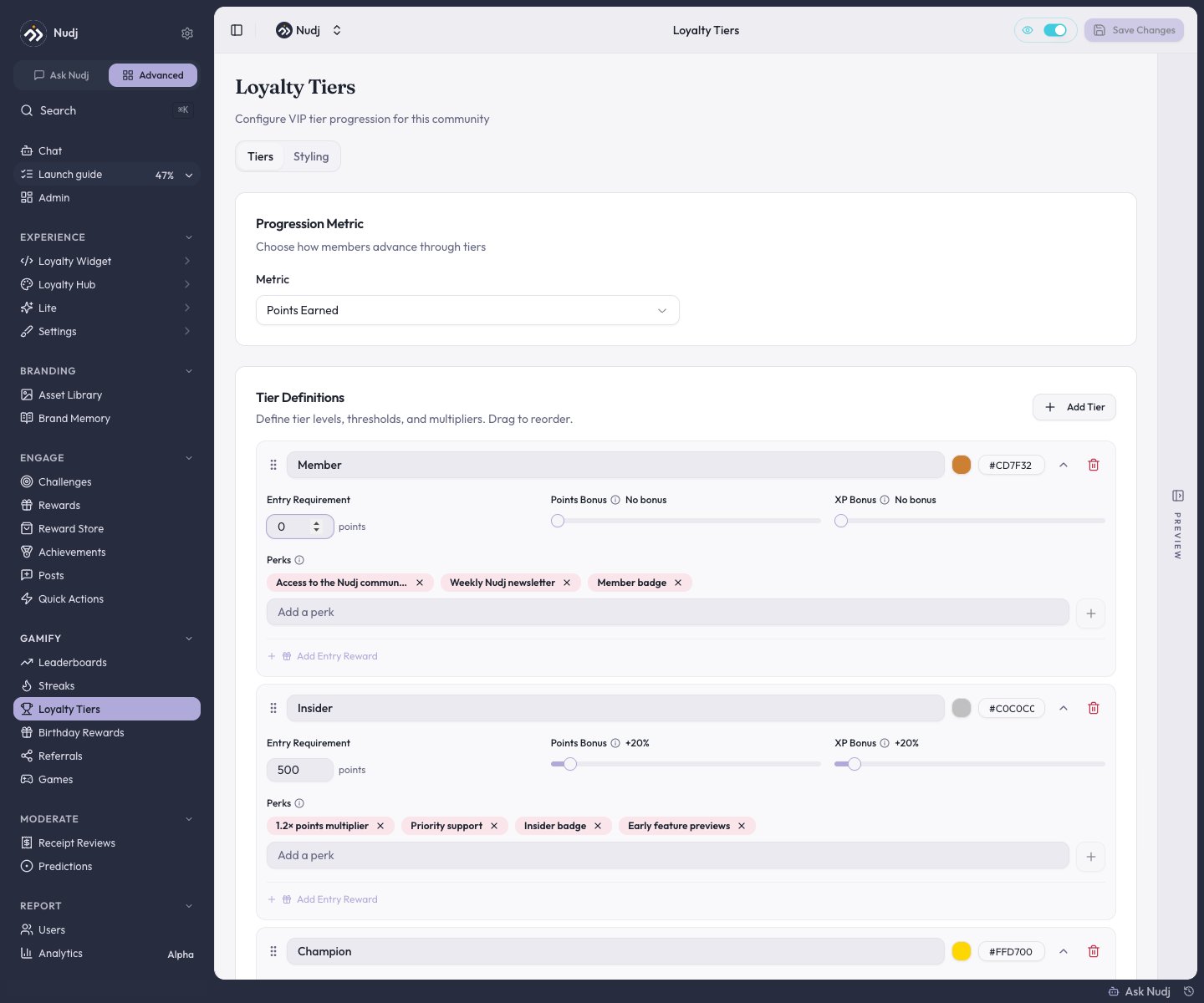Open the Preview side panel icon

pyautogui.click(x=1177, y=496)
